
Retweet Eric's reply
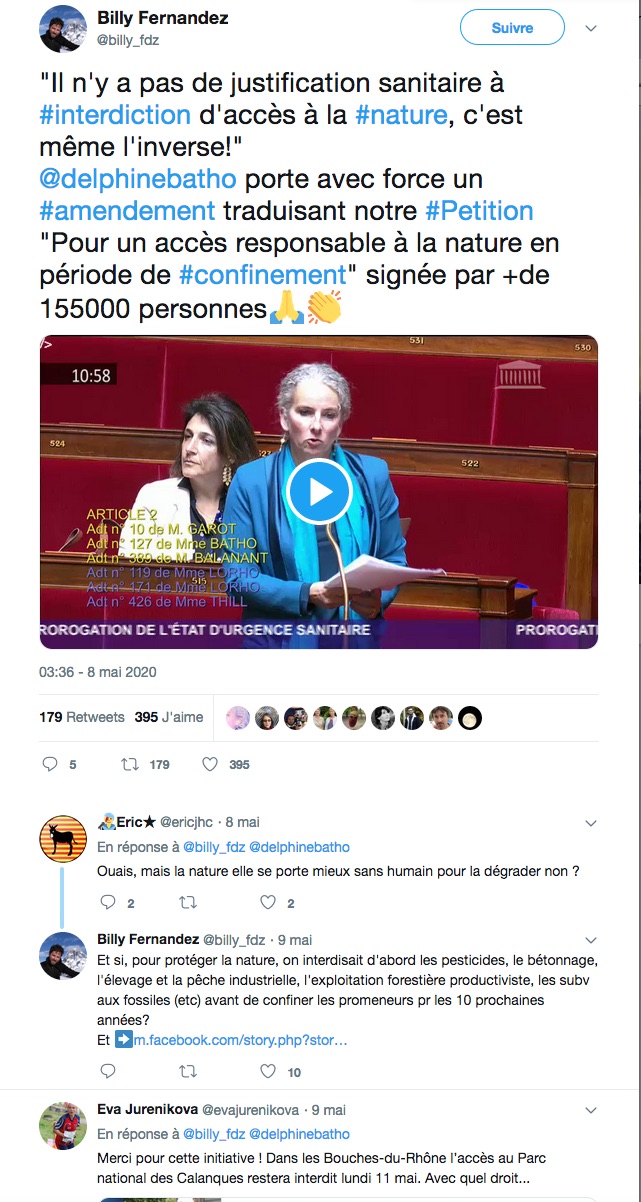tap(187, 902)
